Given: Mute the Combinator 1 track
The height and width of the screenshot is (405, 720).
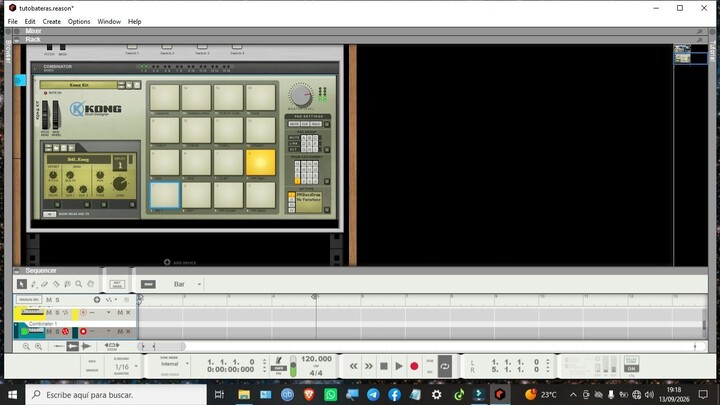Looking at the screenshot, I should (49, 332).
